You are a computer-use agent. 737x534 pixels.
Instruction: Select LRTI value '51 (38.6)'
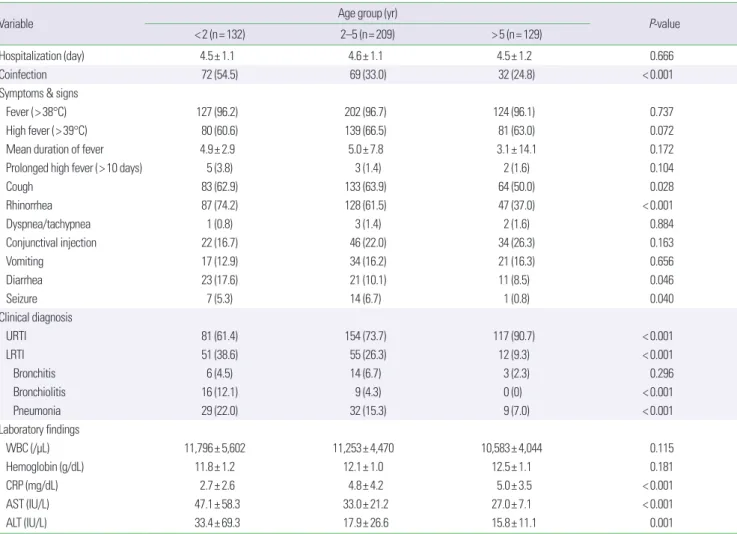tap(220, 355)
